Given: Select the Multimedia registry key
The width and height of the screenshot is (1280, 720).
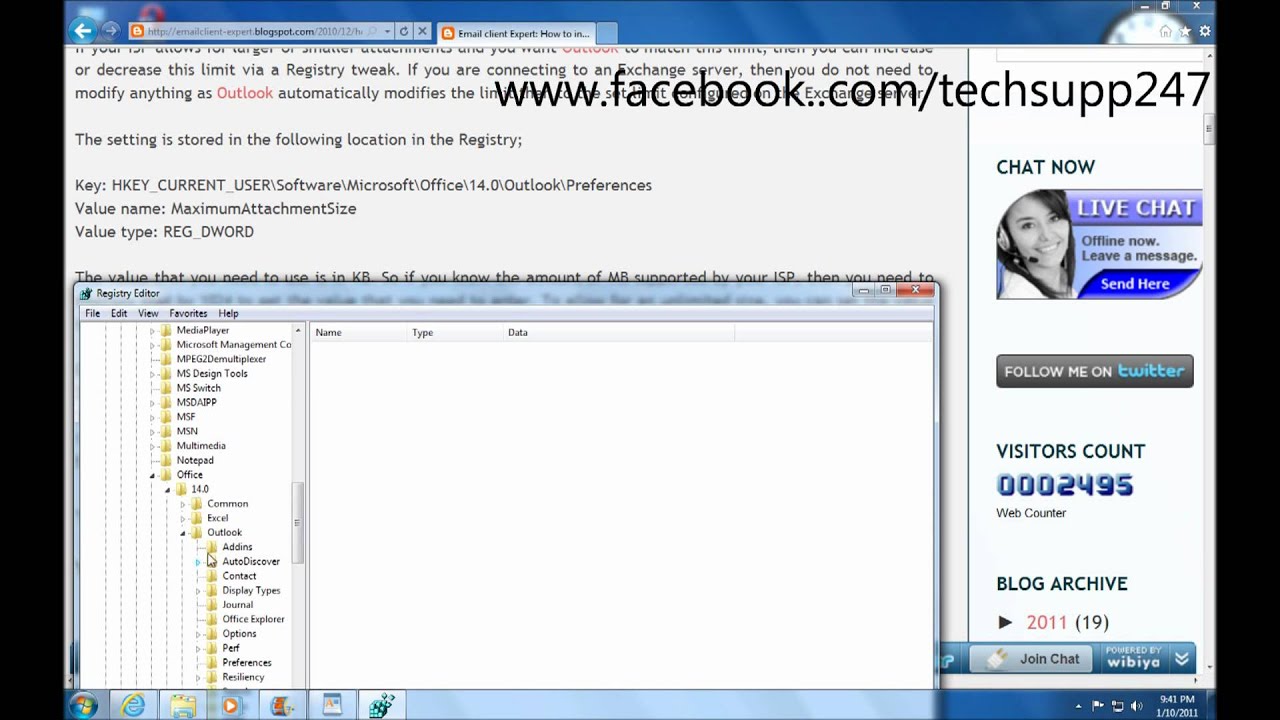Looking at the screenshot, I should [x=200, y=446].
